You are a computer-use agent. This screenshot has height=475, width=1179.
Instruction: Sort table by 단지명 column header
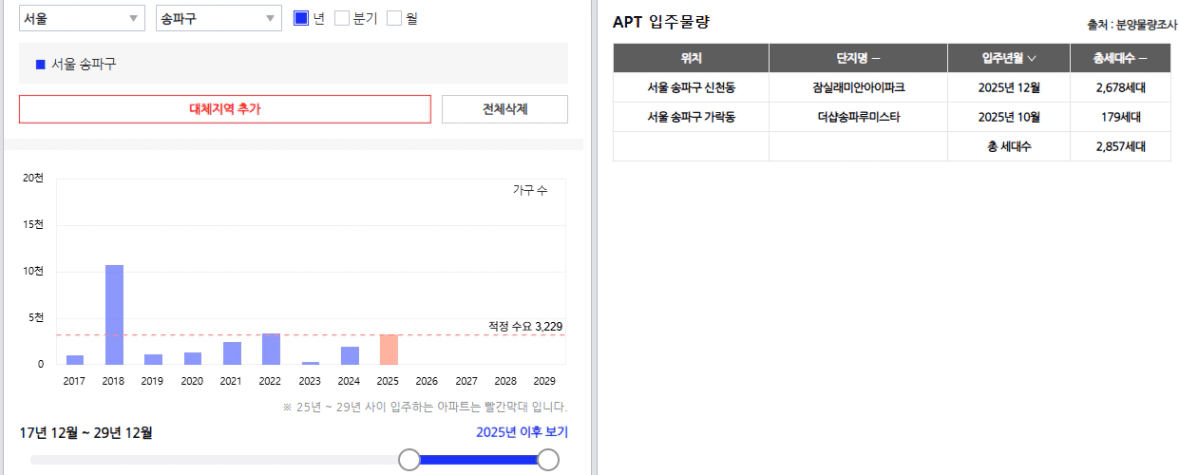[x=858, y=58]
